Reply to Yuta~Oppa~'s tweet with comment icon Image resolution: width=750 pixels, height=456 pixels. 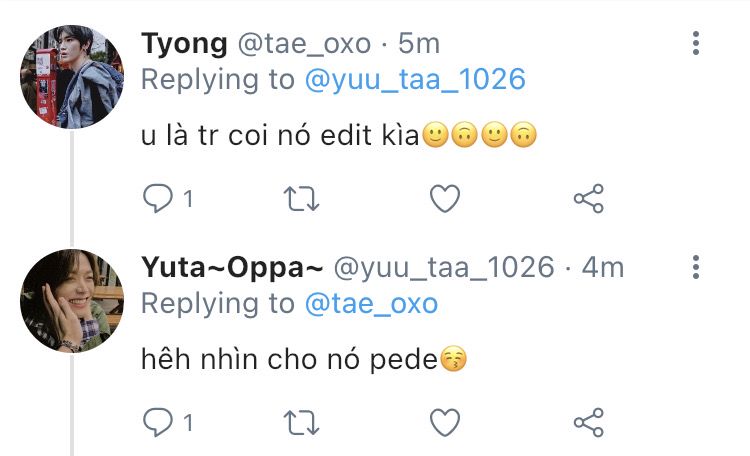(x=158, y=422)
